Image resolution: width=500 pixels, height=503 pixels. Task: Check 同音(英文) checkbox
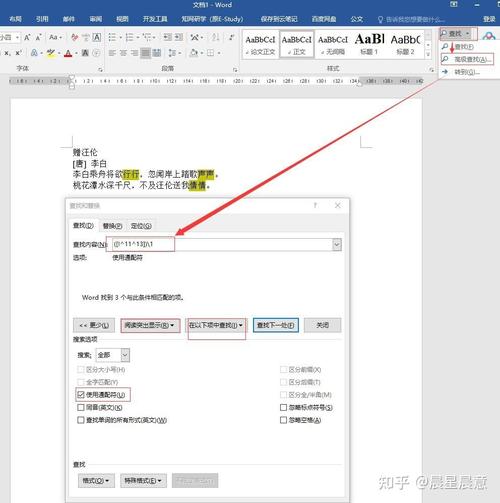click(81, 408)
